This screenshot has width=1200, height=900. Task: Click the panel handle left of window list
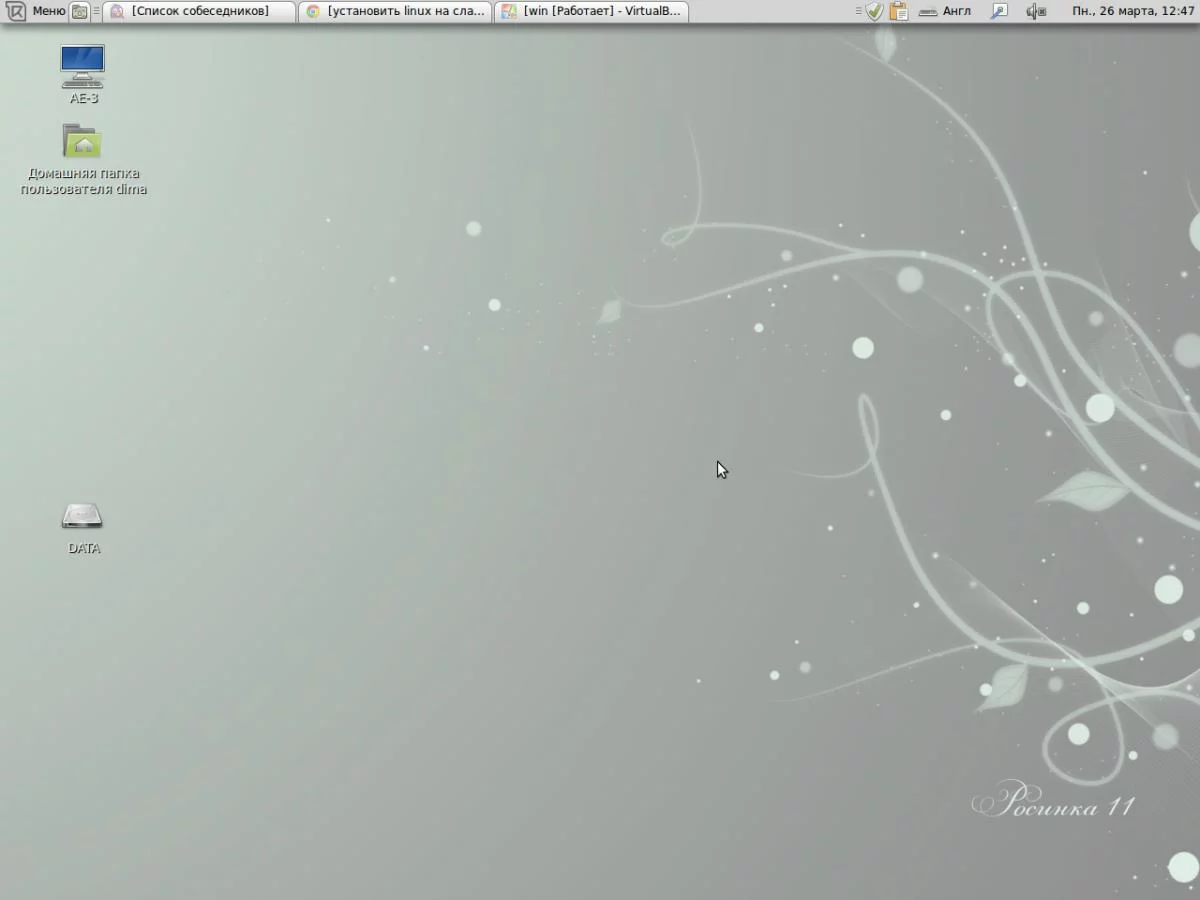click(x=96, y=11)
